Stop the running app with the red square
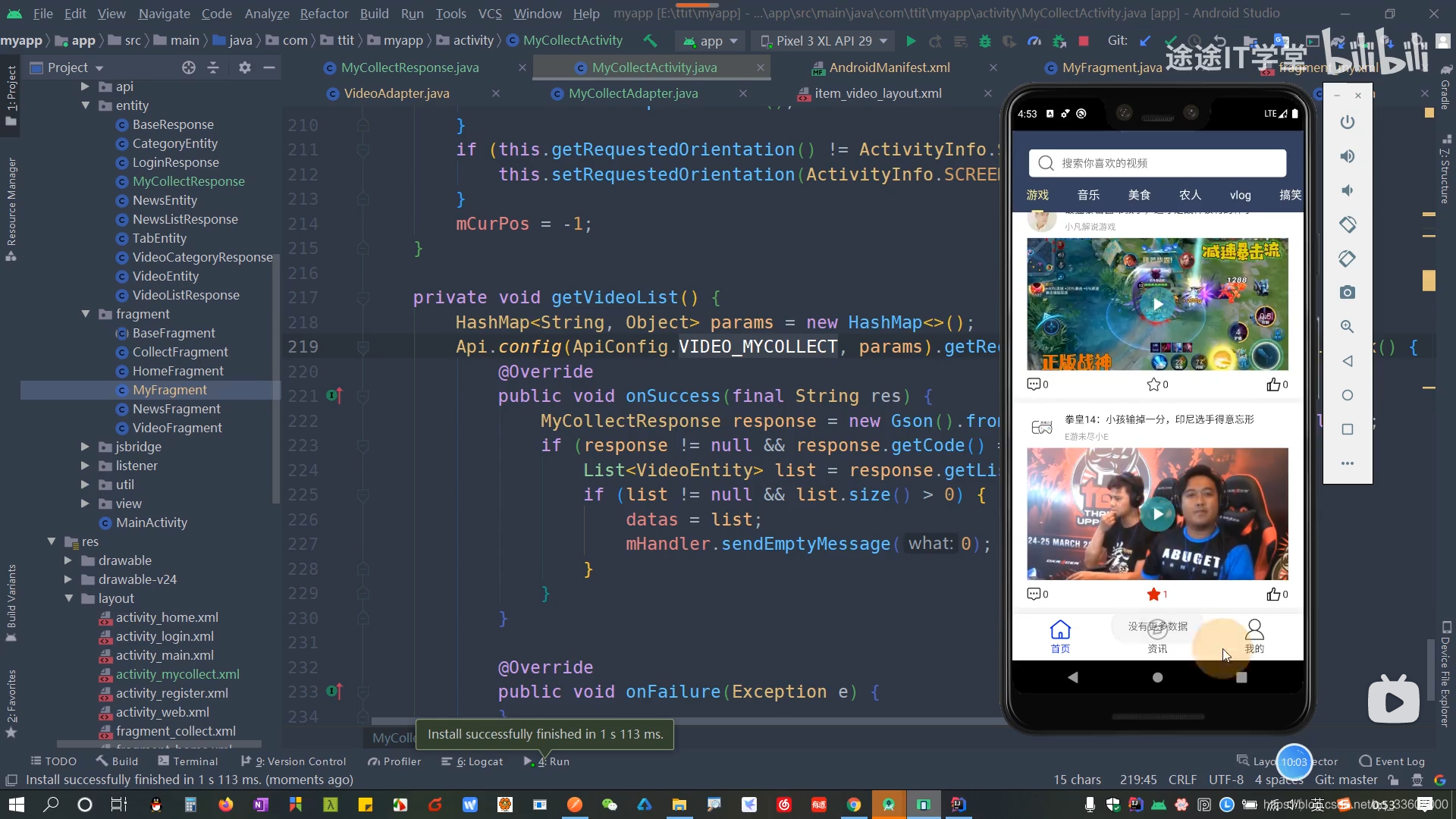This screenshot has width=1456, height=819. 1084,41
